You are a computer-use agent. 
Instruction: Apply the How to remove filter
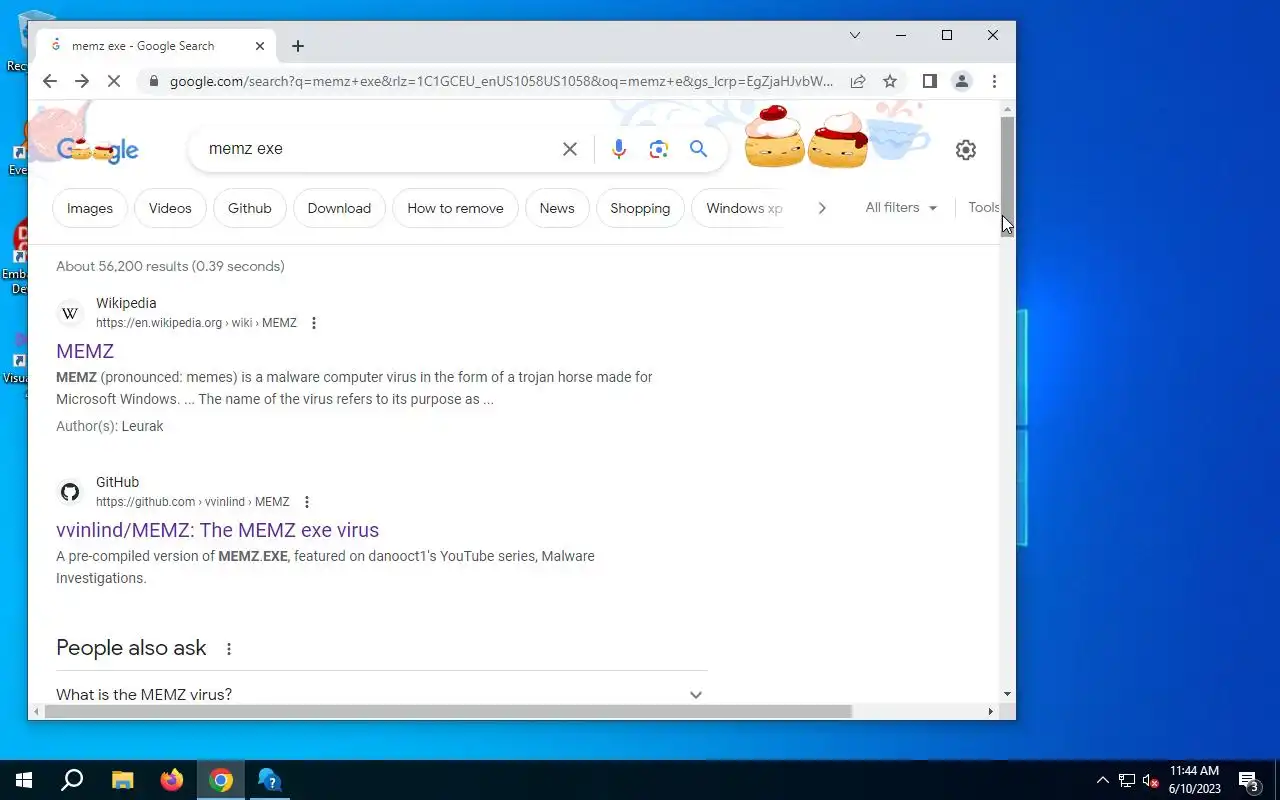pyautogui.click(x=455, y=208)
